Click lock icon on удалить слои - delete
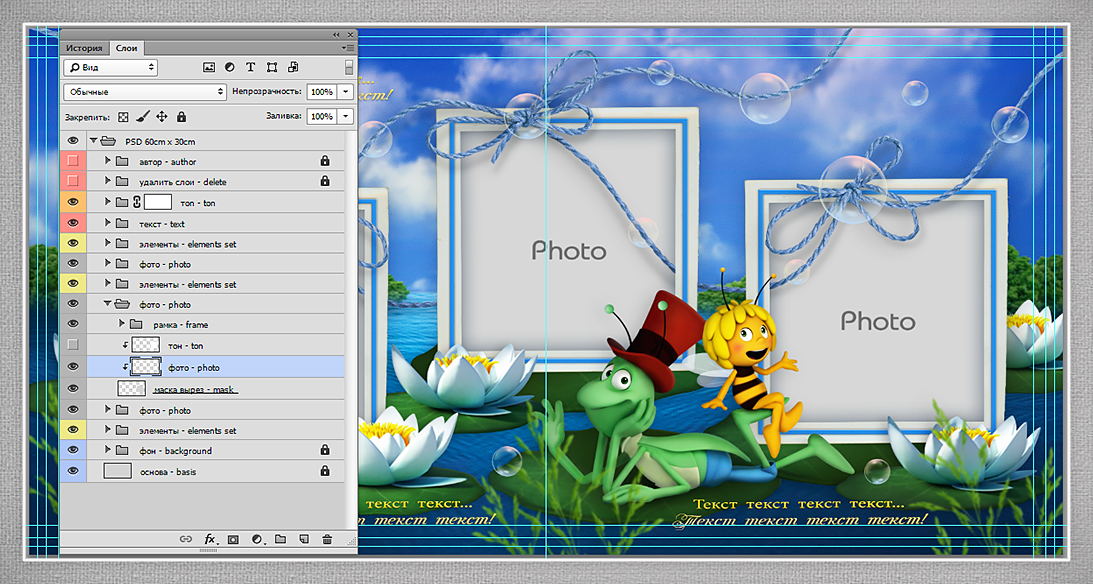1093x584 pixels. [x=325, y=181]
